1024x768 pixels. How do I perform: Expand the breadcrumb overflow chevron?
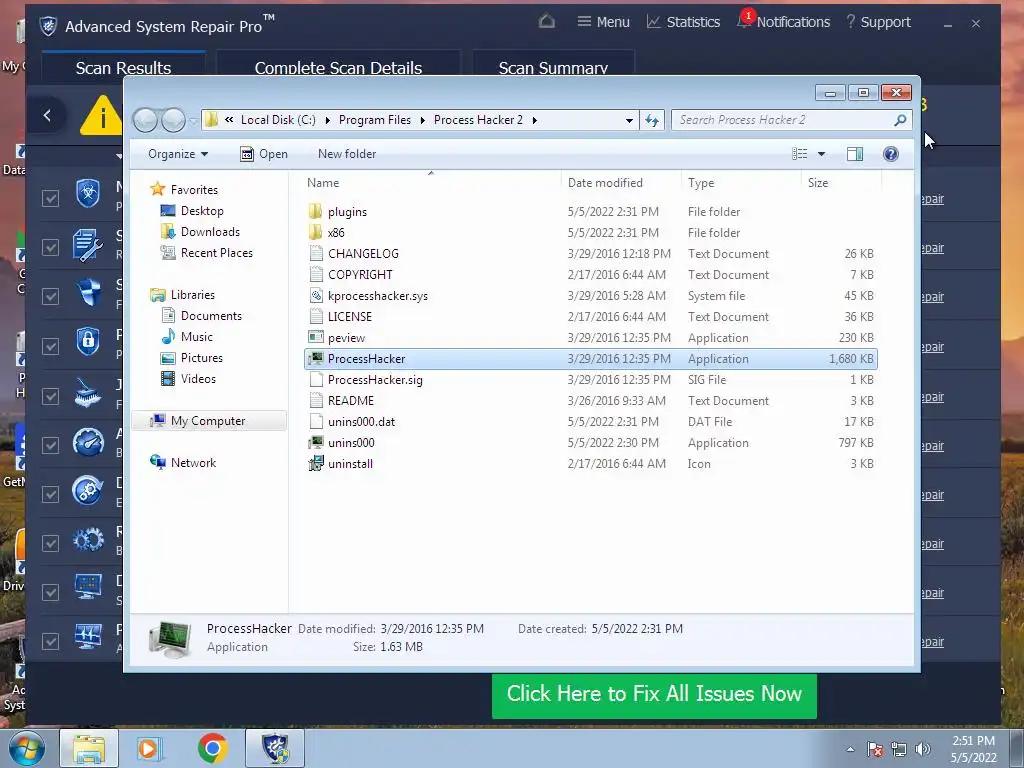[x=229, y=120]
